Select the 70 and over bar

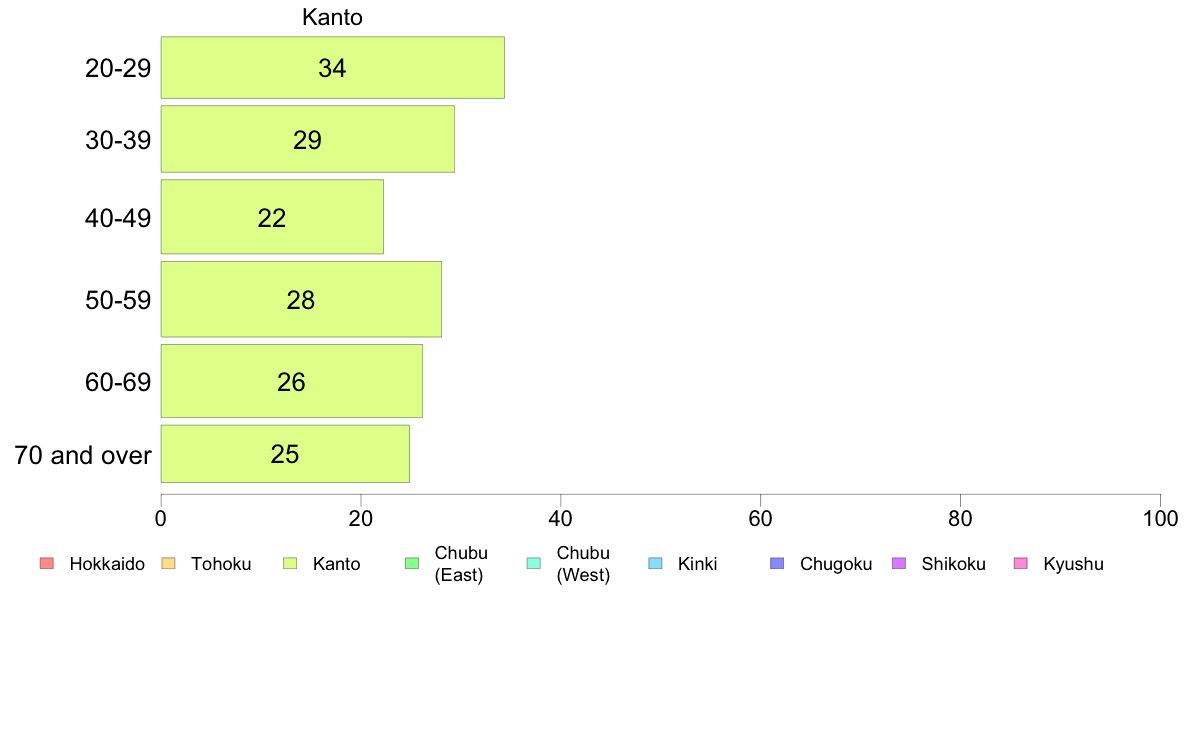click(285, 453)
